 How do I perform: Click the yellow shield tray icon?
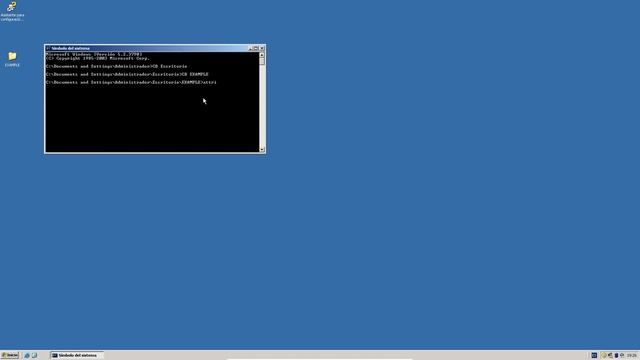[603, 356]
